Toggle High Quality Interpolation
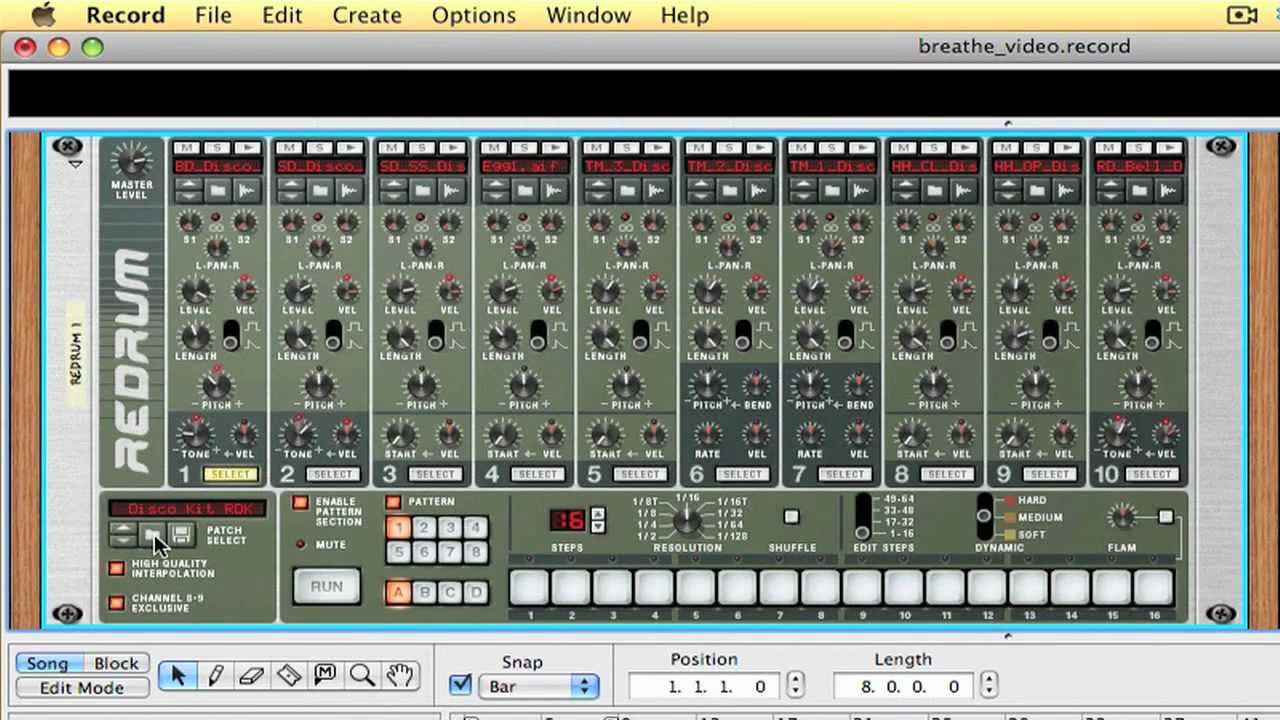 tap(117, 568)
